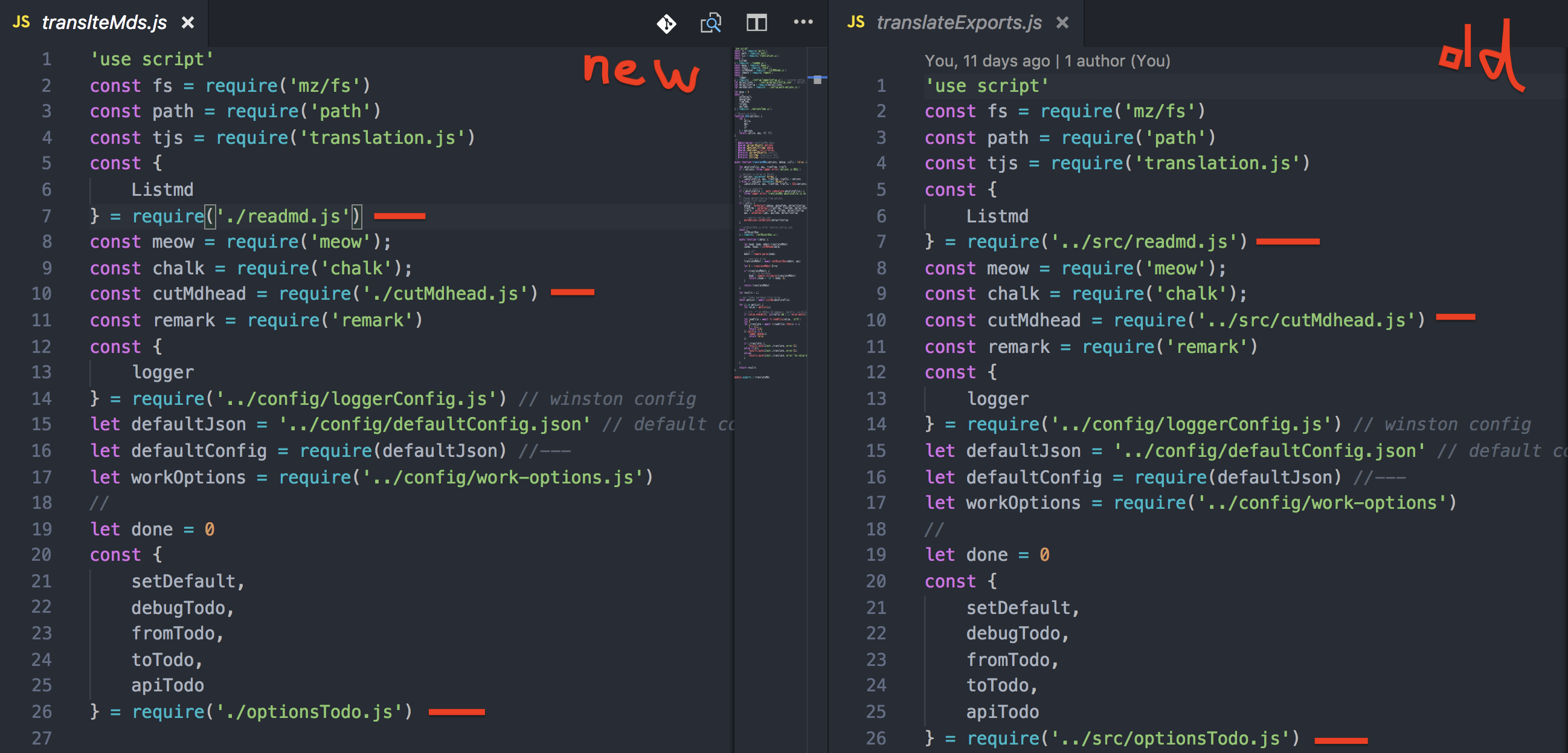Viewport: 1568px width, 753px height.
Task: Click the file search magnifier icon
Action: (x=710, y=23)
